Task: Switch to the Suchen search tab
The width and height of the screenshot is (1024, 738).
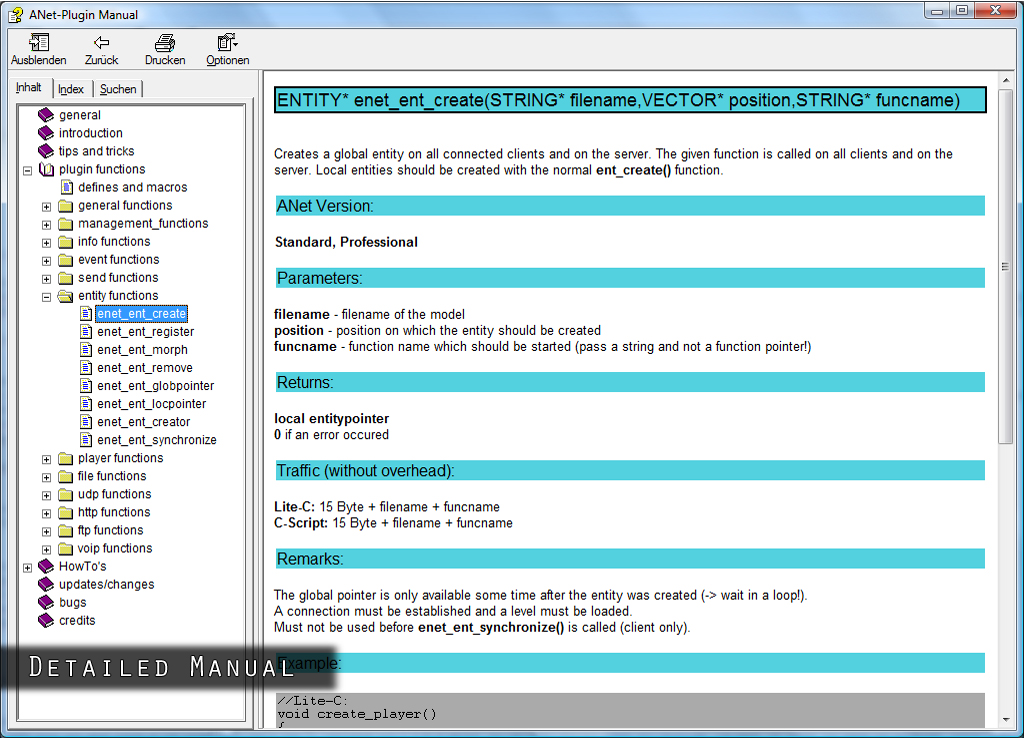Action: 118,89
